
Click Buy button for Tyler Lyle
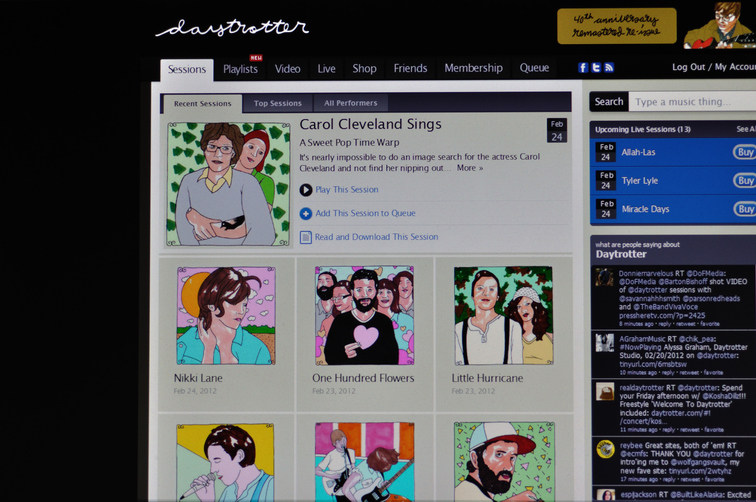click(x=744, y=181)
